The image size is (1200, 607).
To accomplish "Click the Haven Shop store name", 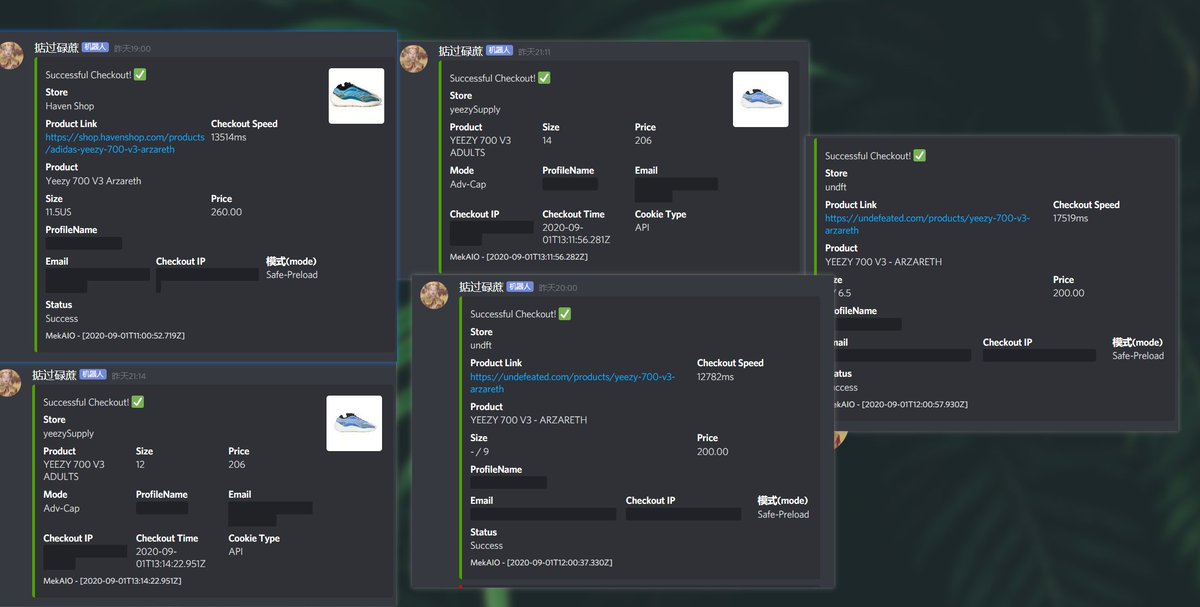I will pyautogui.click(x=70, y=106).
